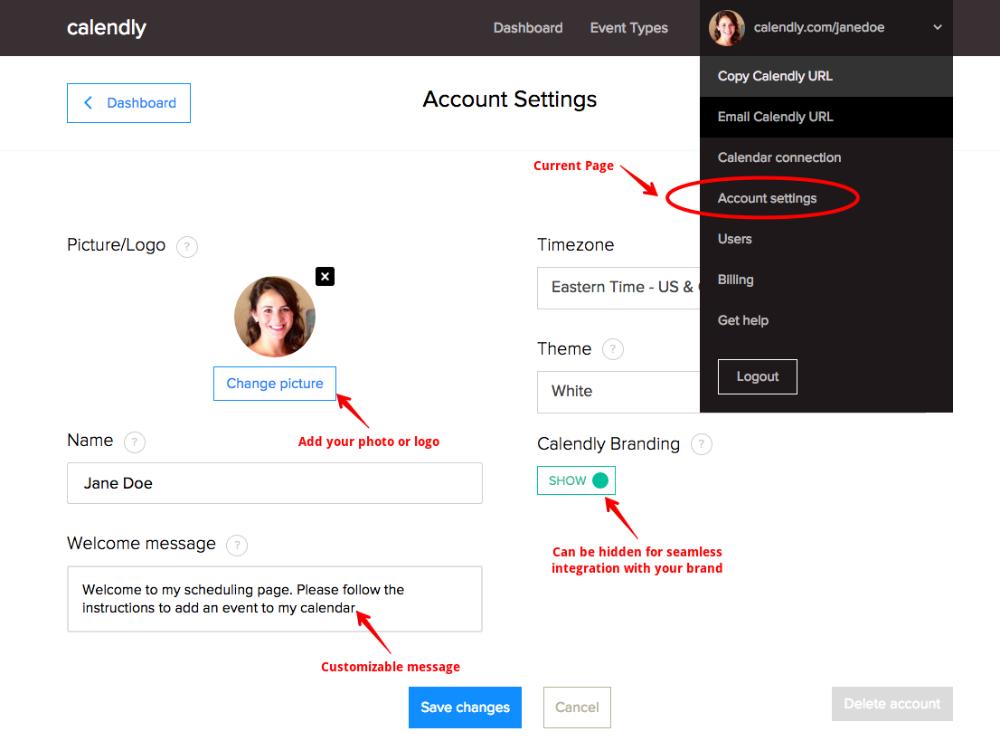Open help icon next to Picture/Logo
This screenshot has height=741, width=1000.
(x=187, y=246)
